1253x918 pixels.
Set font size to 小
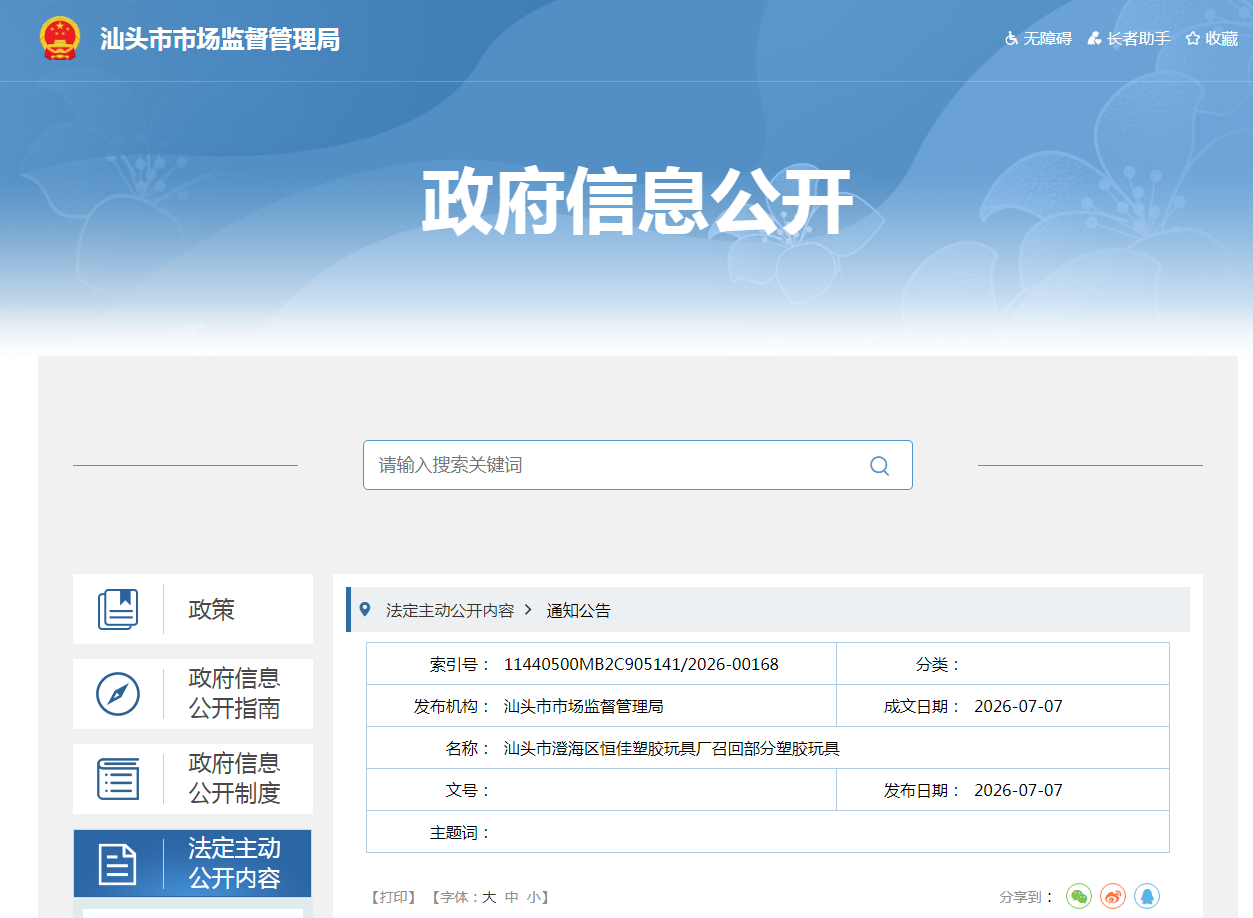(535, 897)
